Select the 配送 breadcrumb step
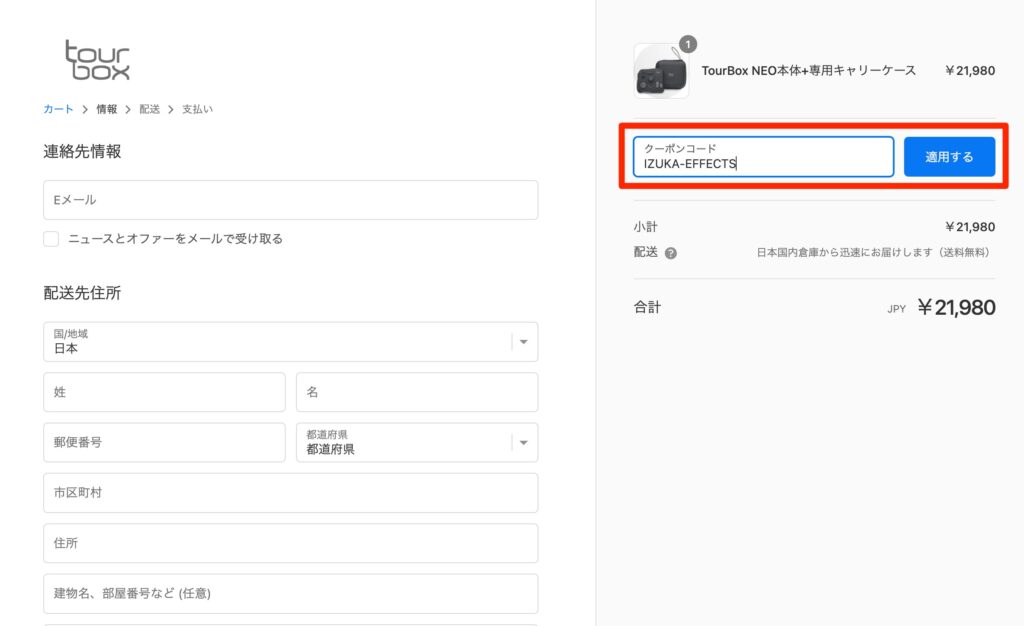This screenshot has height=626, width=1024. pyautogui.click(x=150, y=109)
